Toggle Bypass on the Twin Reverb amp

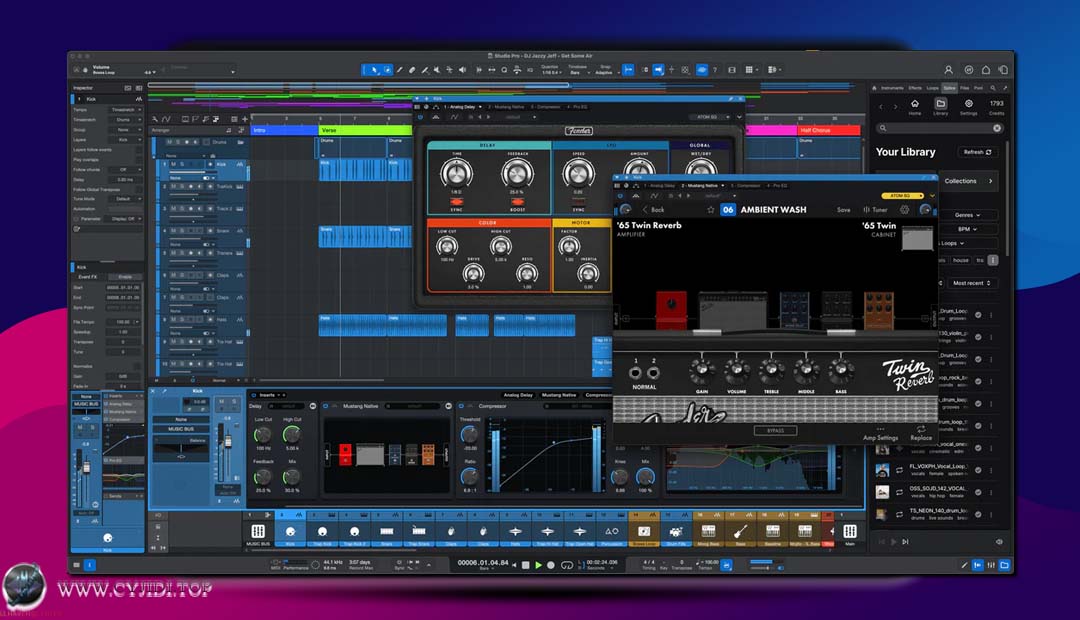tap(775, 430)
